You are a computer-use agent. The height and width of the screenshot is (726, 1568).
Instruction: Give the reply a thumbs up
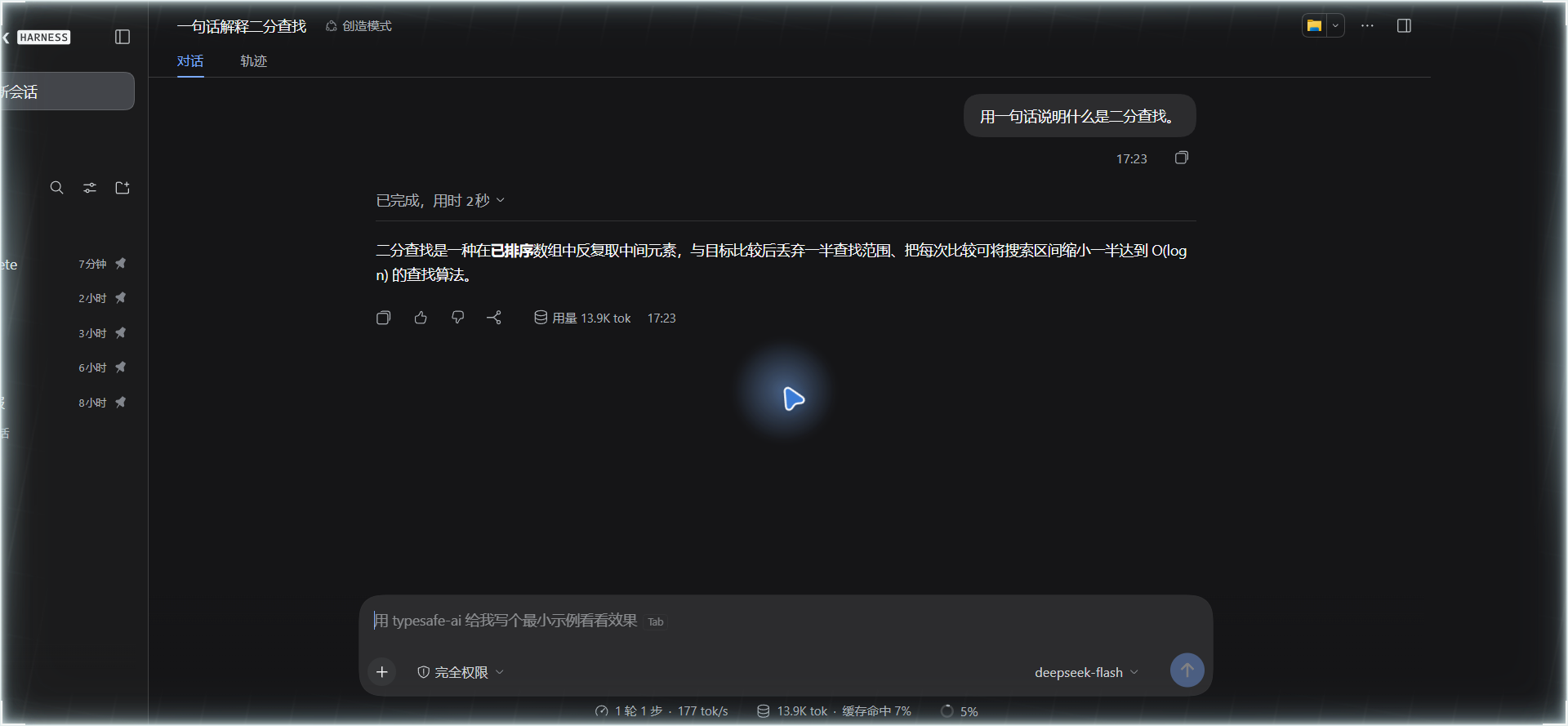421,318
